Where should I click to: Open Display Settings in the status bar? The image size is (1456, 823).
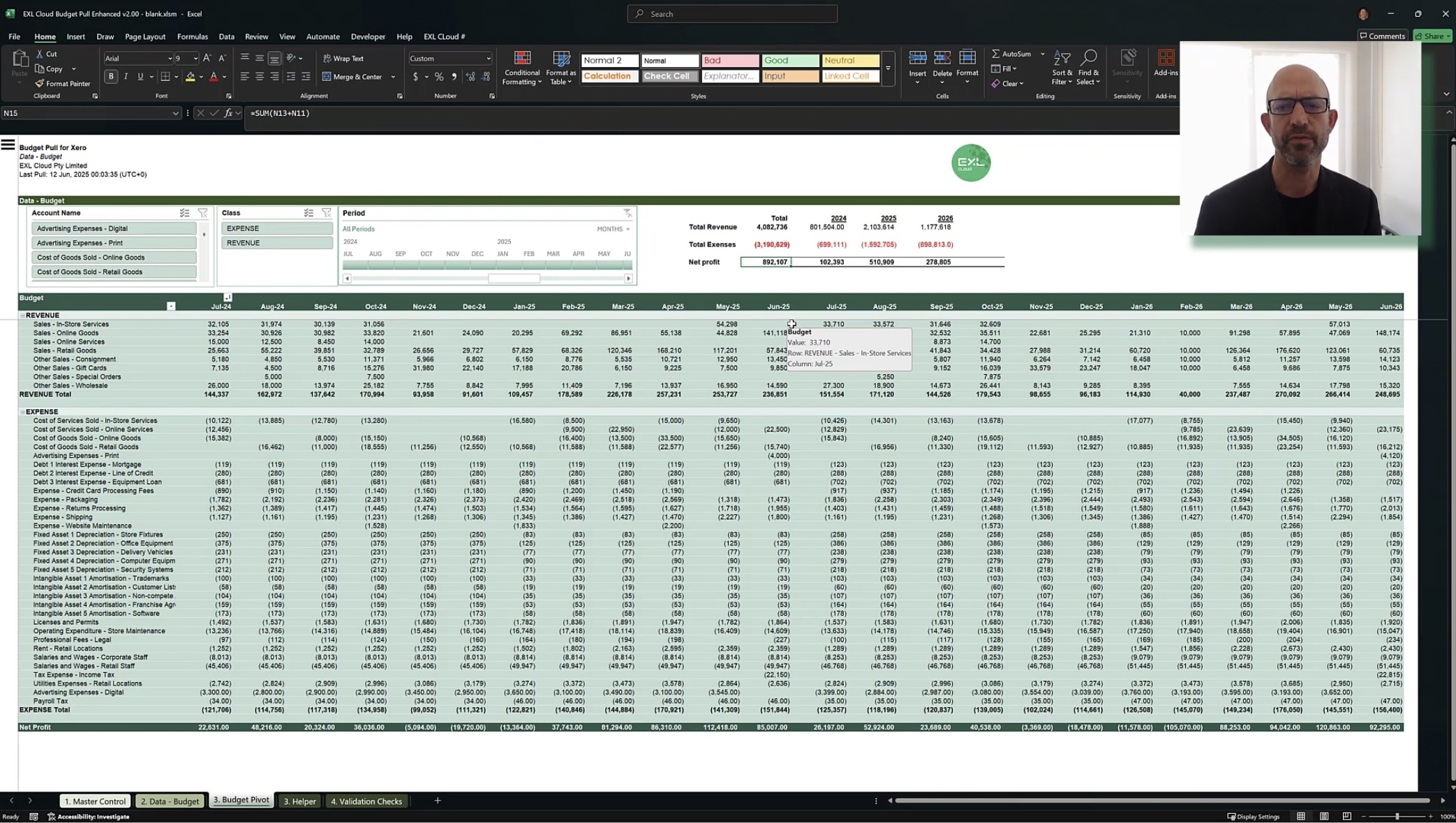pos(1254,817)
